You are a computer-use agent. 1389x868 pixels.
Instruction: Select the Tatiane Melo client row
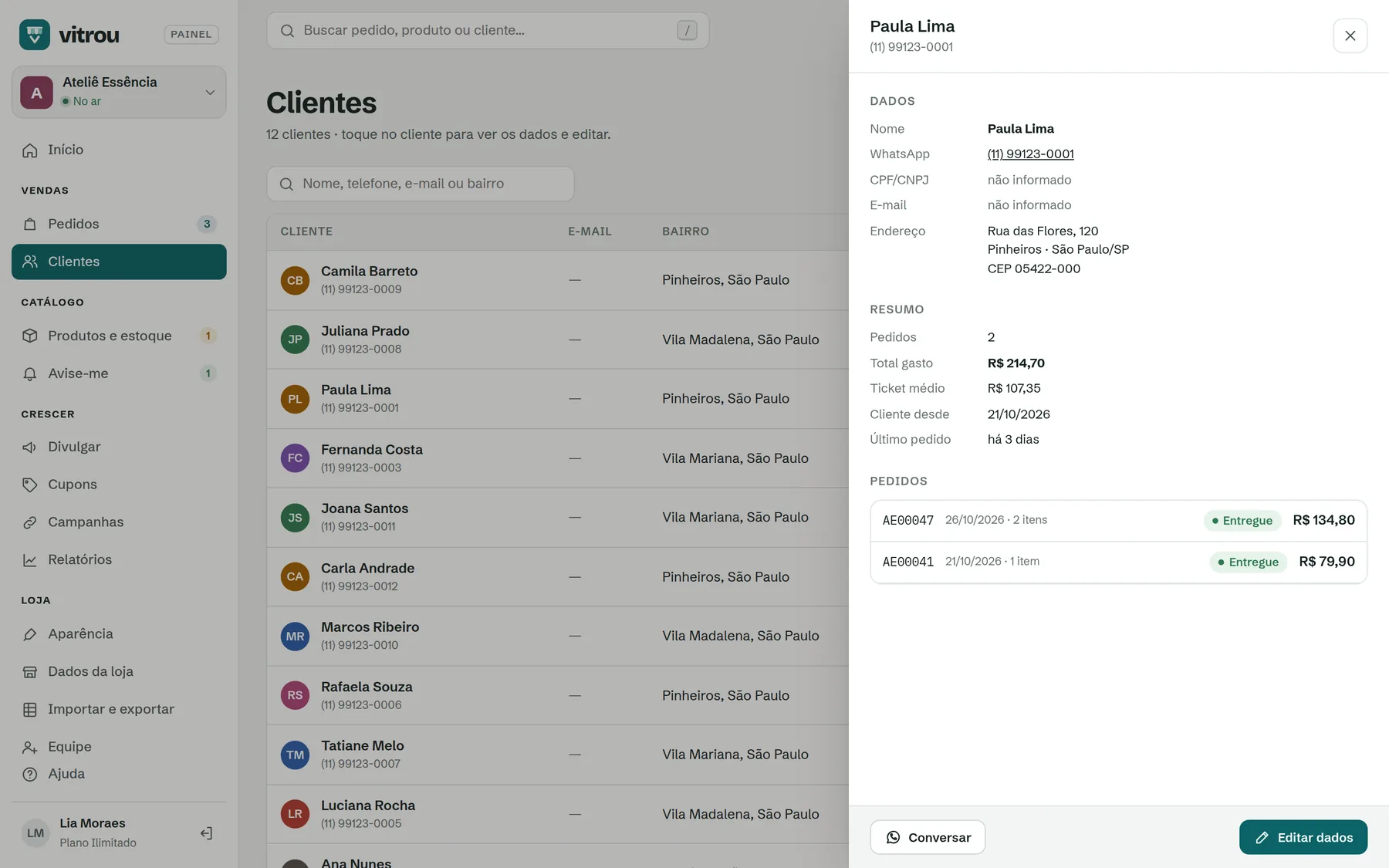pos(558,755)
